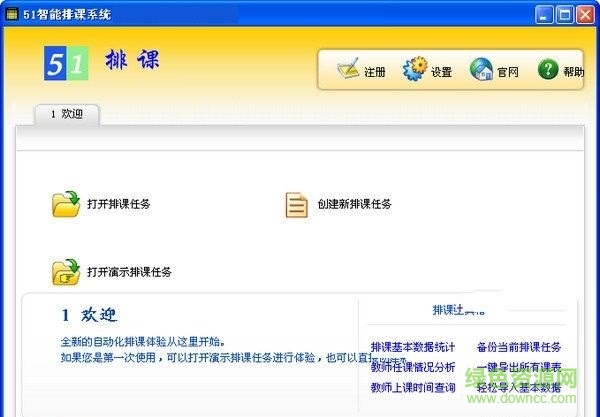Choose 创建新排课任务 text link
This screenshot has width=600, height=417.
tap(354, 204)
